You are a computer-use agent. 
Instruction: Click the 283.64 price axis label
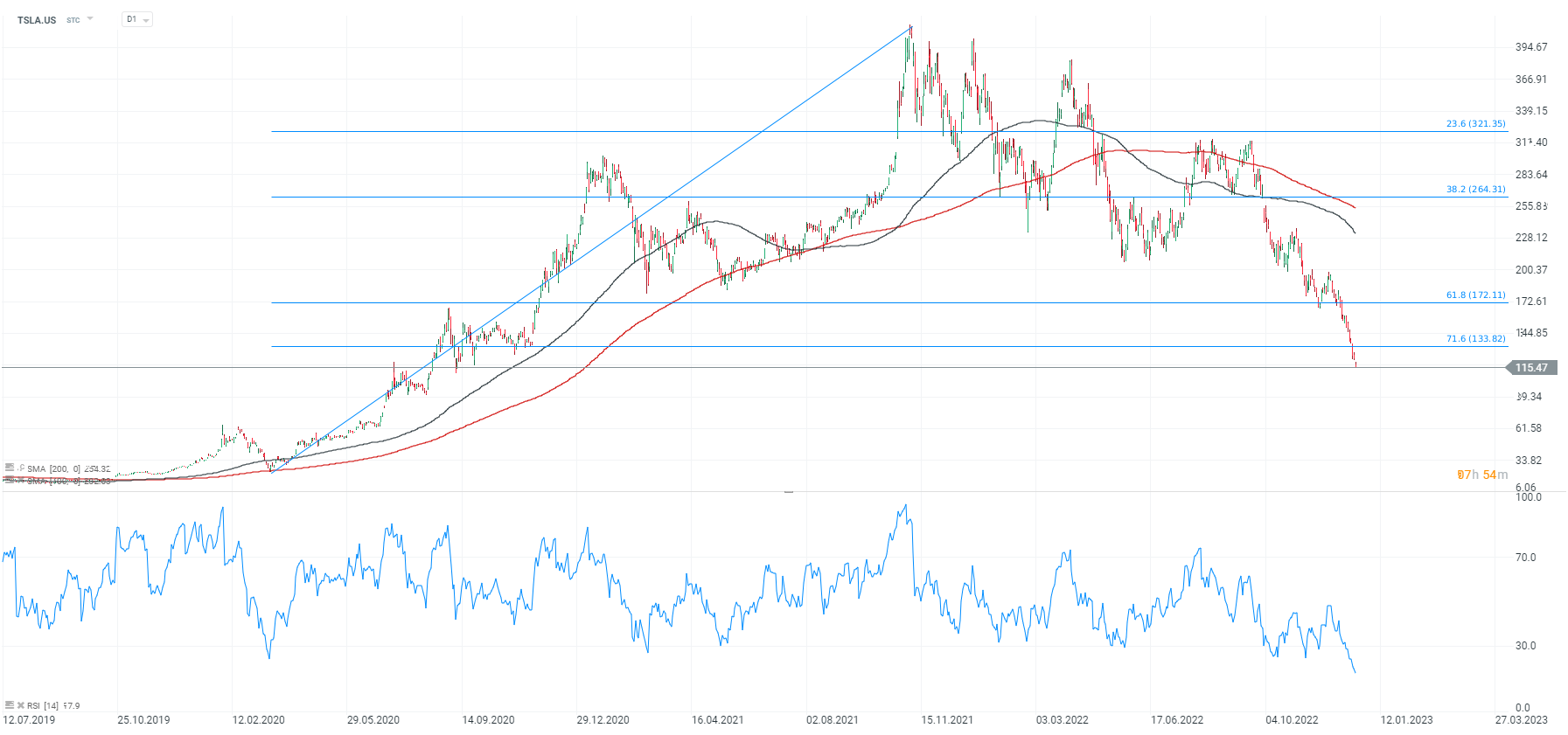tap(1531, 175)
